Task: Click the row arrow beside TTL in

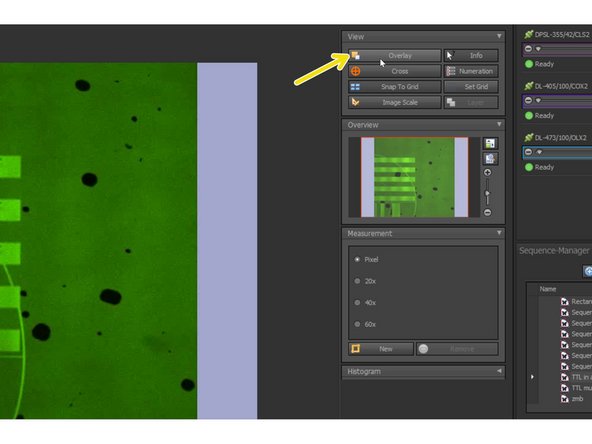Action: coord(532,377)
